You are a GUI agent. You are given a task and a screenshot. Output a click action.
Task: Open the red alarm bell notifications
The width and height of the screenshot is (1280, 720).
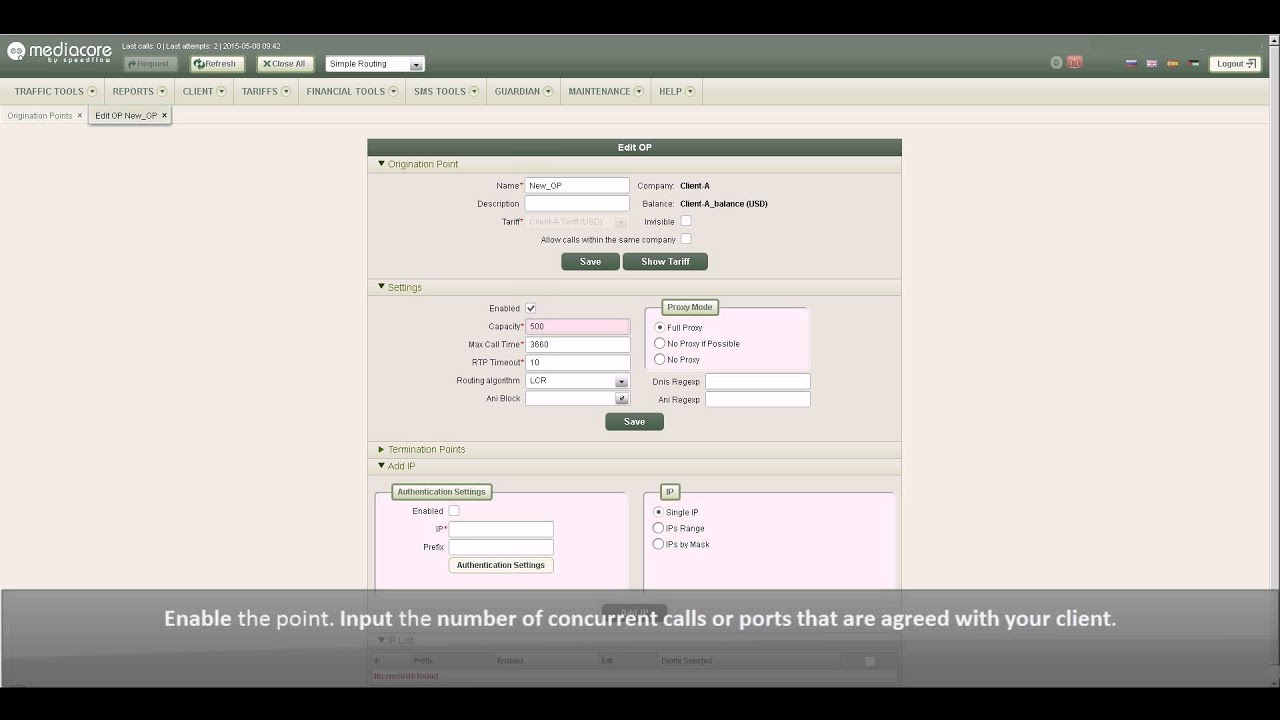pos(1075,63)
